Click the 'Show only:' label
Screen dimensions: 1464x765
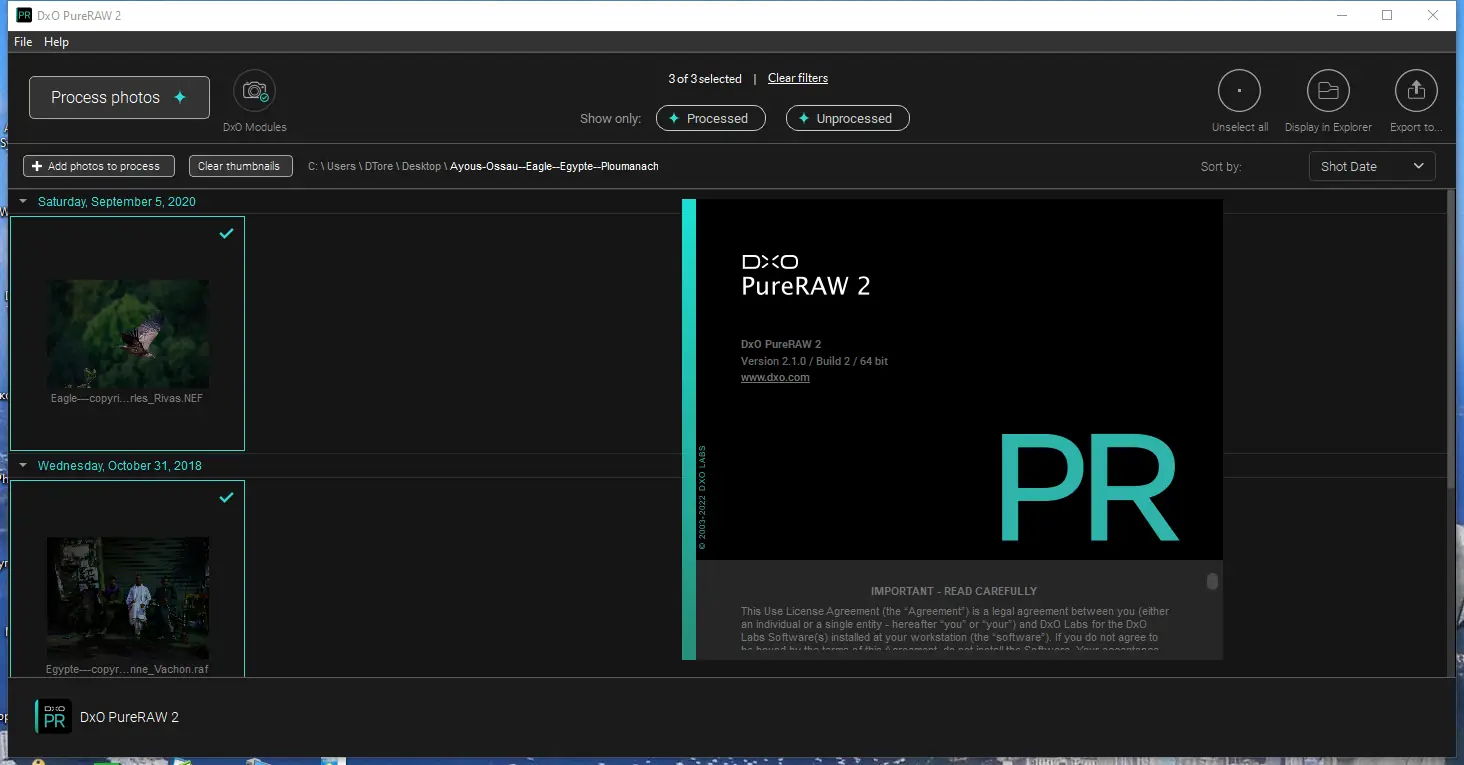click(x=610, y=118)
